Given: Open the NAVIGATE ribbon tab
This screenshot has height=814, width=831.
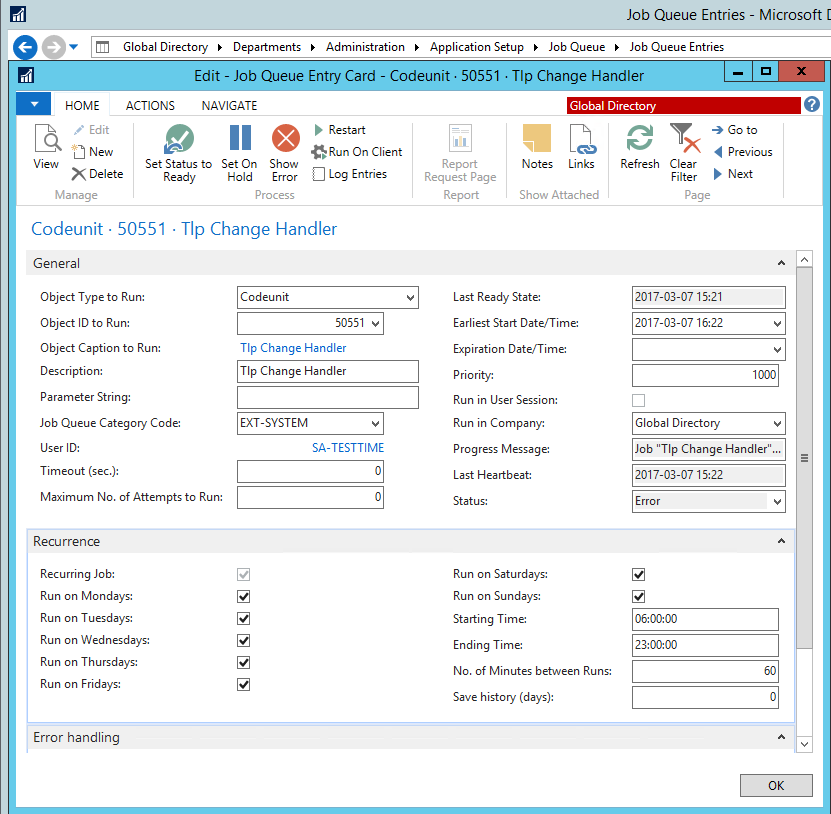Looking at the screenshot, I should (x=229, y=105).
